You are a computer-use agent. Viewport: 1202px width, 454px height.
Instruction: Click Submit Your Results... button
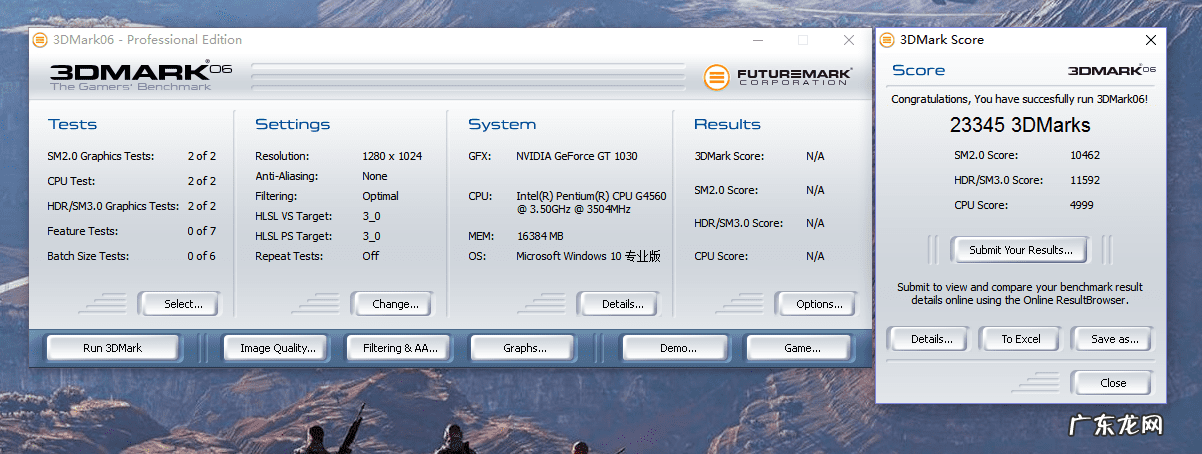pos(1020,250)
